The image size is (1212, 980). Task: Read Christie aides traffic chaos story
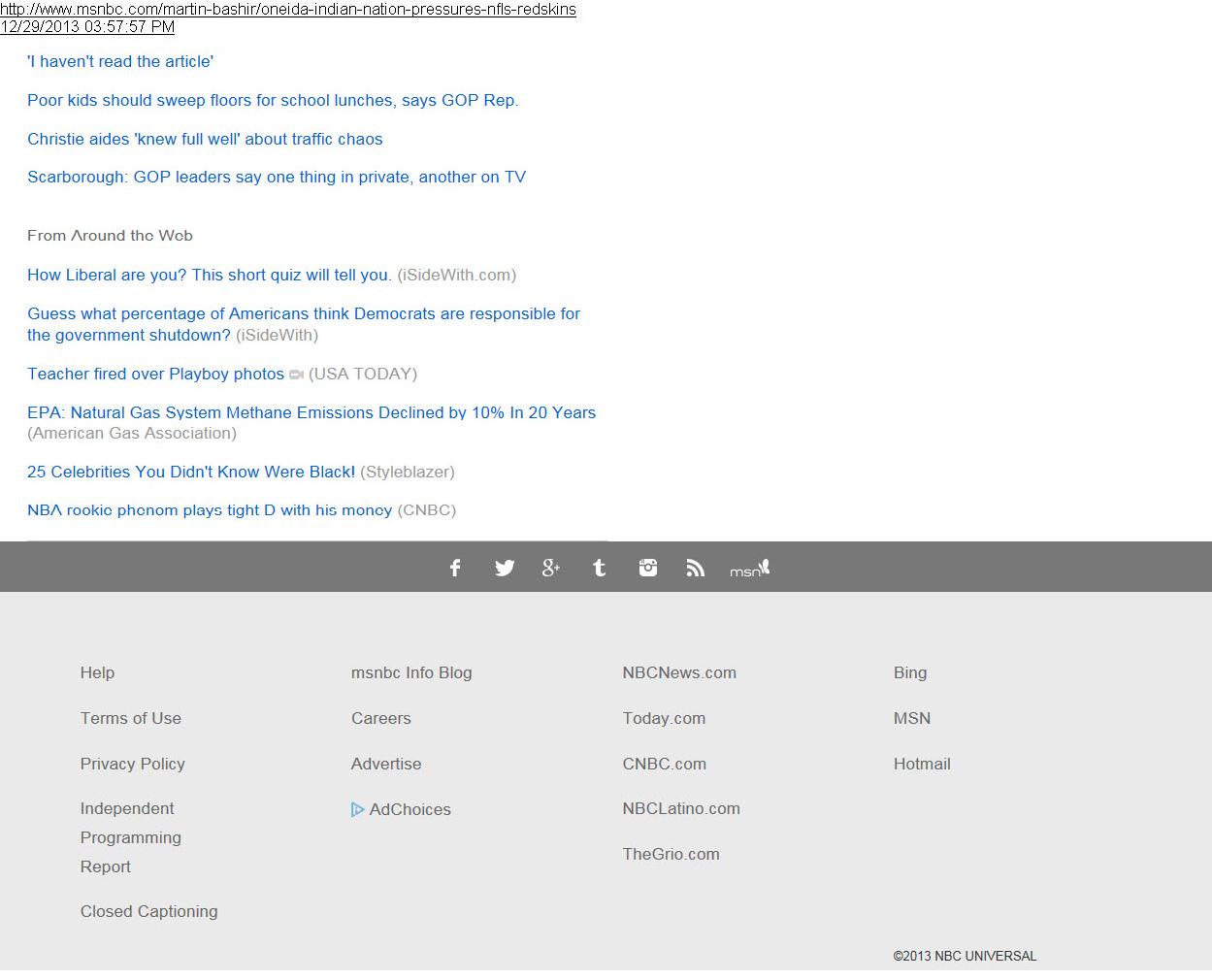tap(205, 139)
